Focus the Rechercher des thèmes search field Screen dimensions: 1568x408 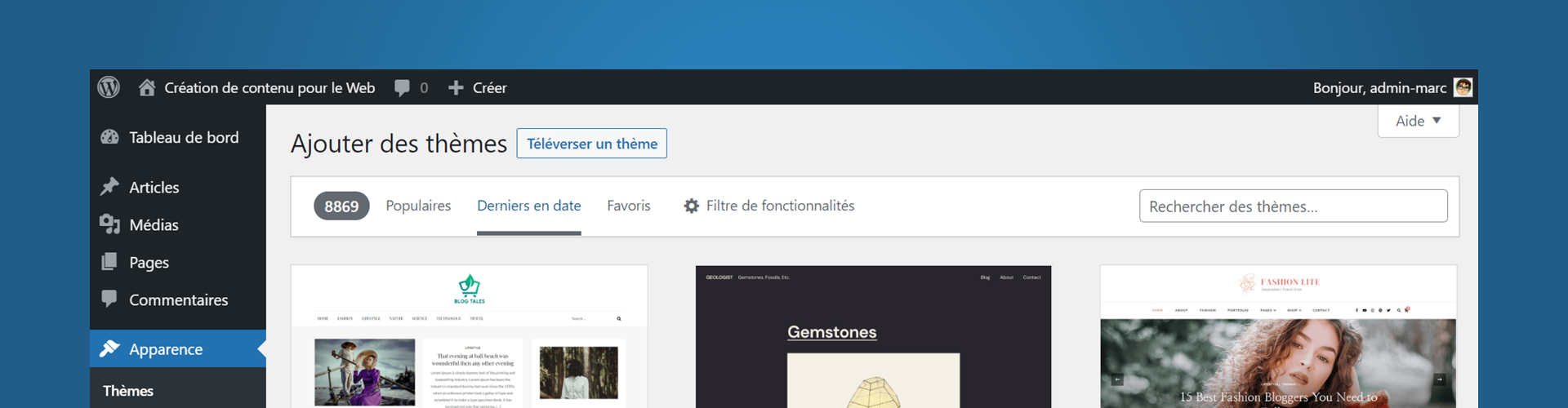pos(1294,206)
